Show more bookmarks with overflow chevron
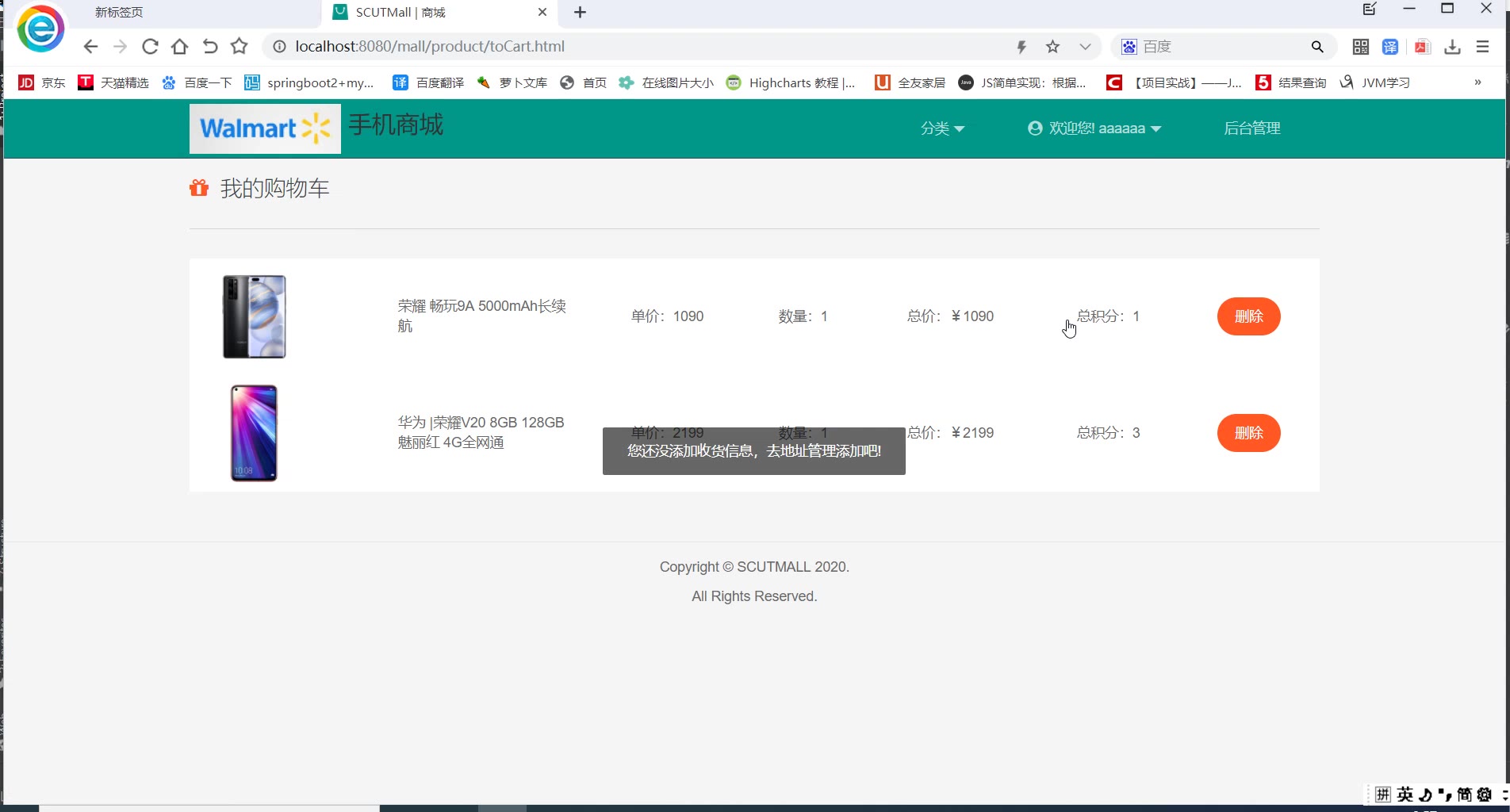 (x=1477, y=82)
